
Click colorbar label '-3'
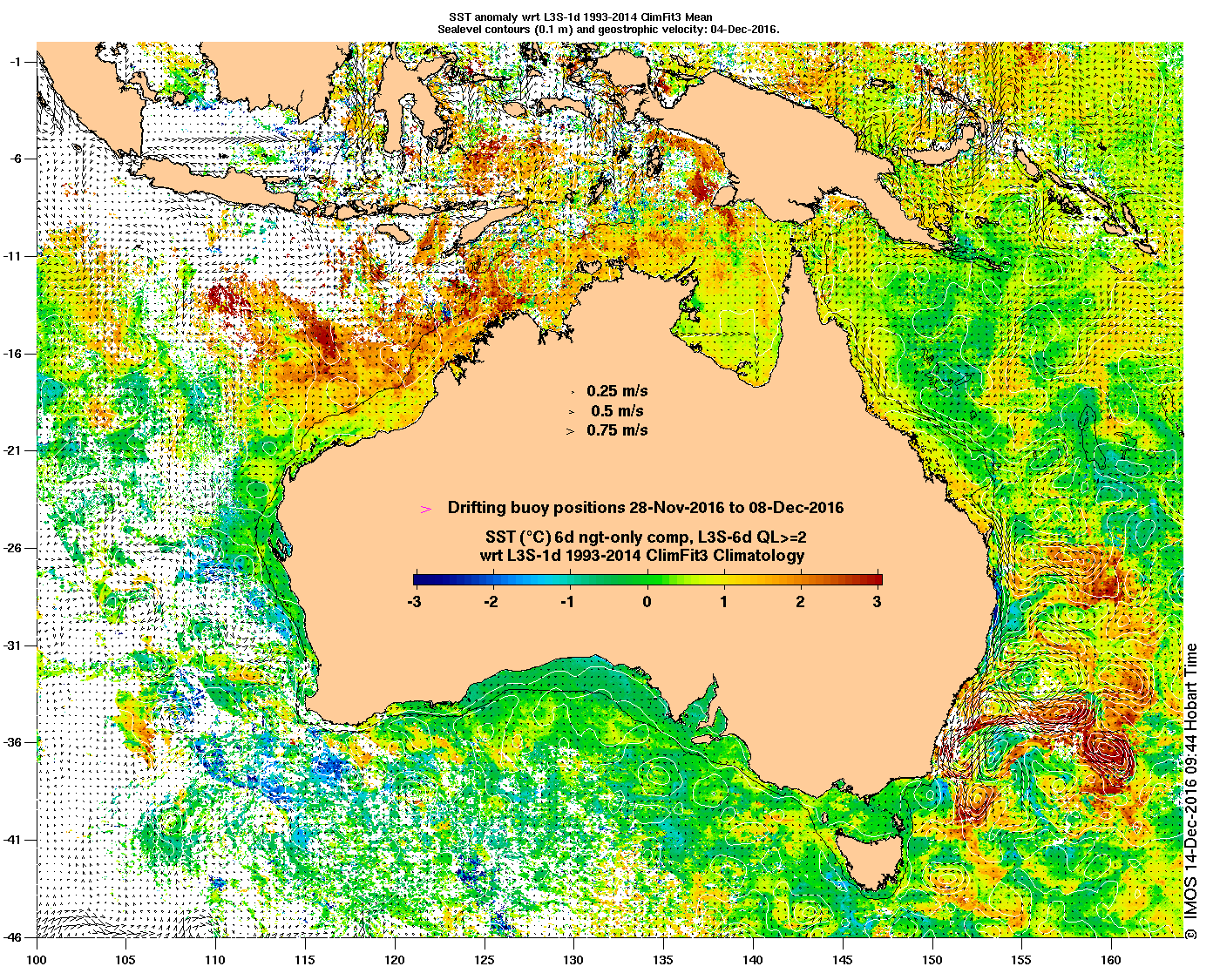coord(415,601)
